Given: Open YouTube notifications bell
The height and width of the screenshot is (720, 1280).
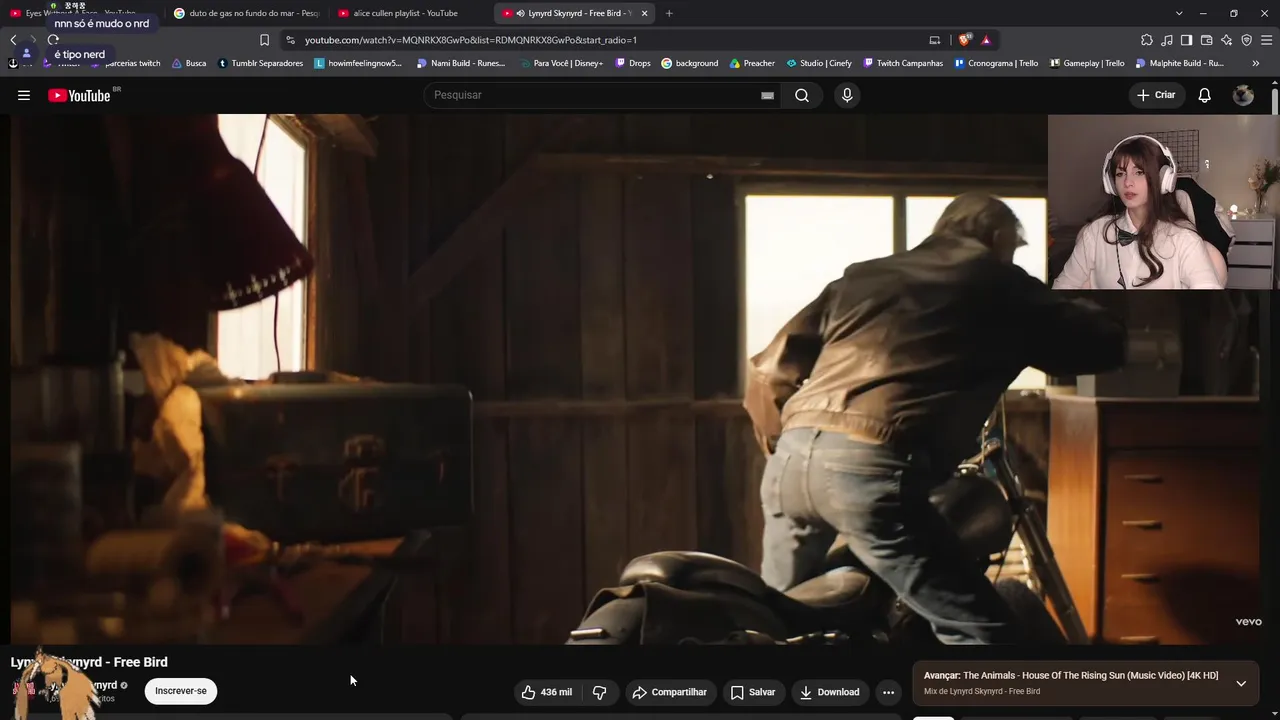Looking at the screenshot, I should (1205, 95).
